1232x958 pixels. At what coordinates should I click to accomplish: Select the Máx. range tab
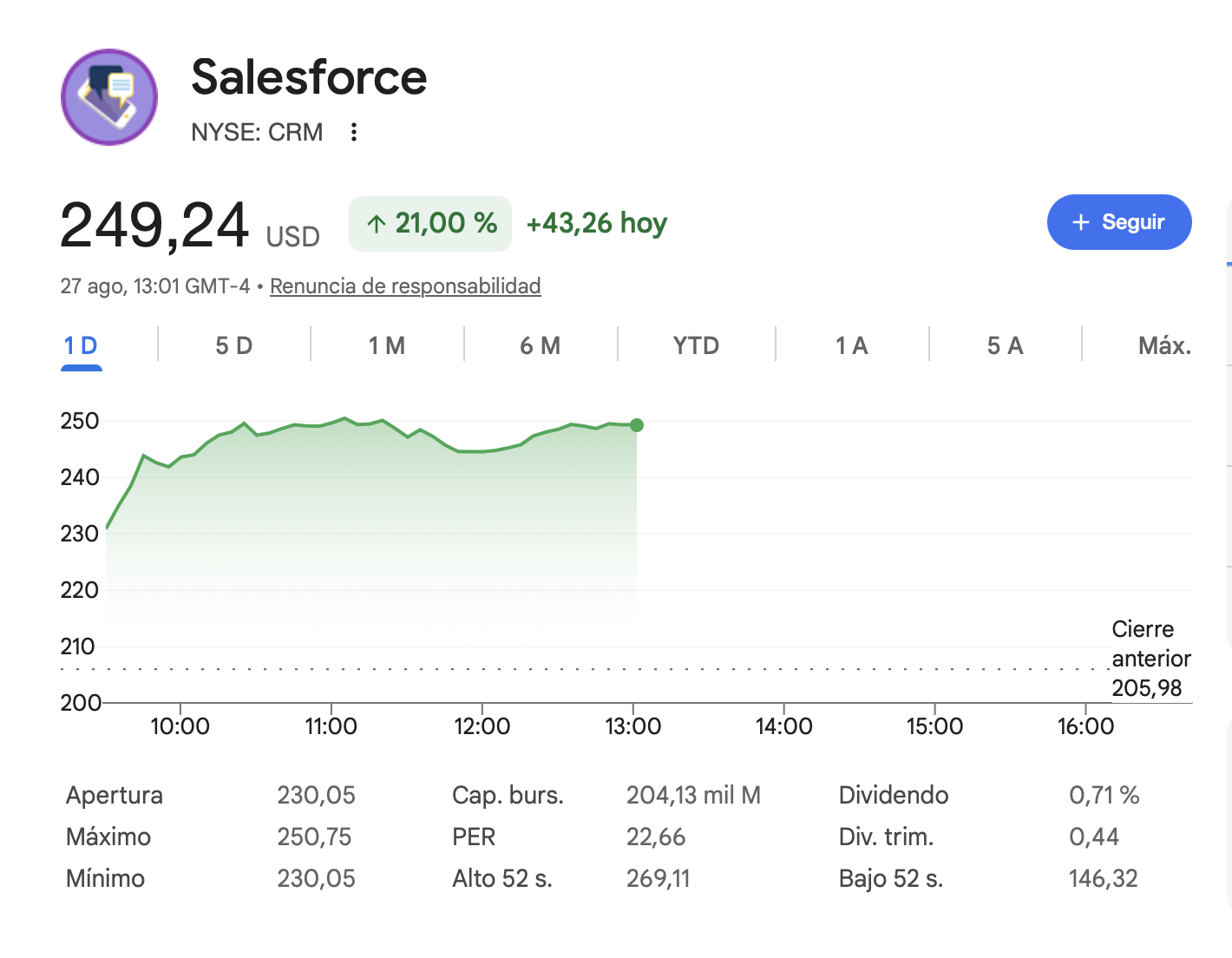click(1164, 346)
